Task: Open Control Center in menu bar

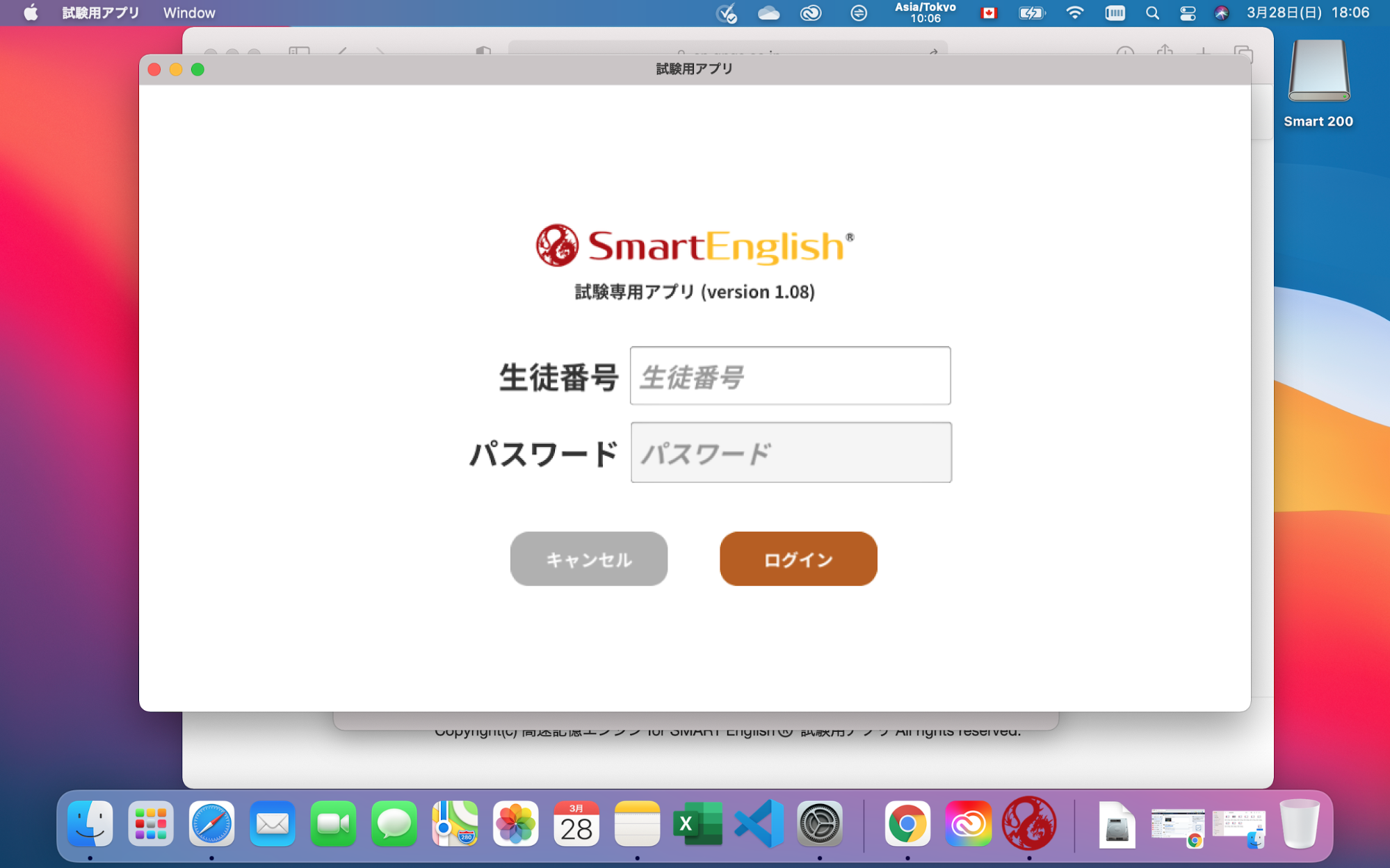Action: click(x=1188, y=13)
